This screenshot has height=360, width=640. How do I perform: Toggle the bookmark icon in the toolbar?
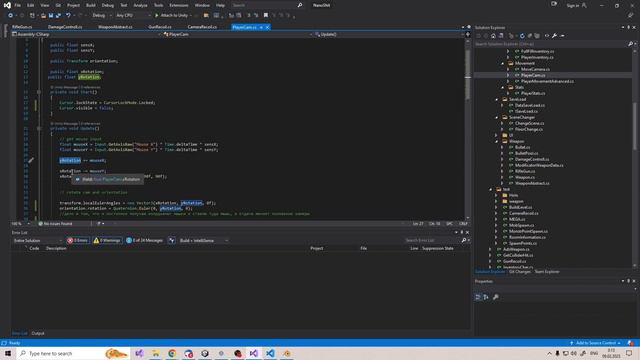tap(266, 16)
